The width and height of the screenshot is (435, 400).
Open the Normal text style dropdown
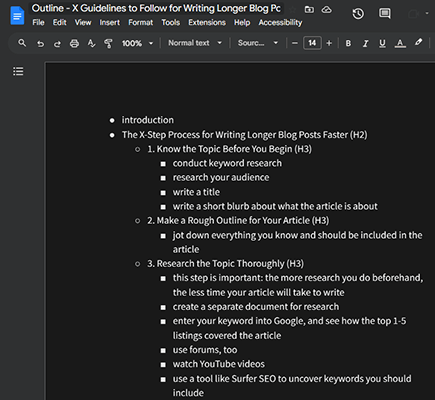(195, 43)
